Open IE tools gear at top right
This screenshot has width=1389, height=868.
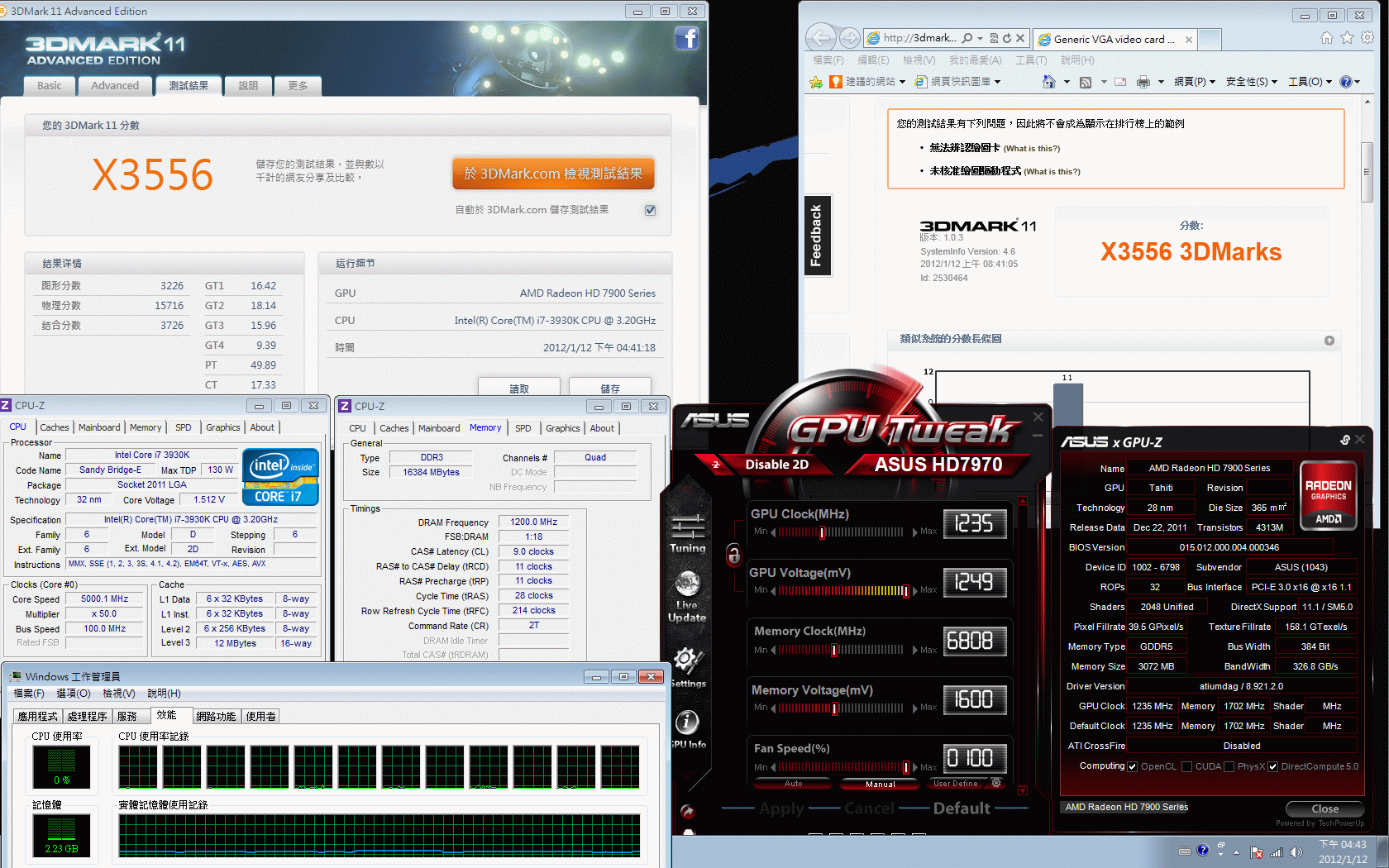pyautogui.click(x=1368, y=38)
